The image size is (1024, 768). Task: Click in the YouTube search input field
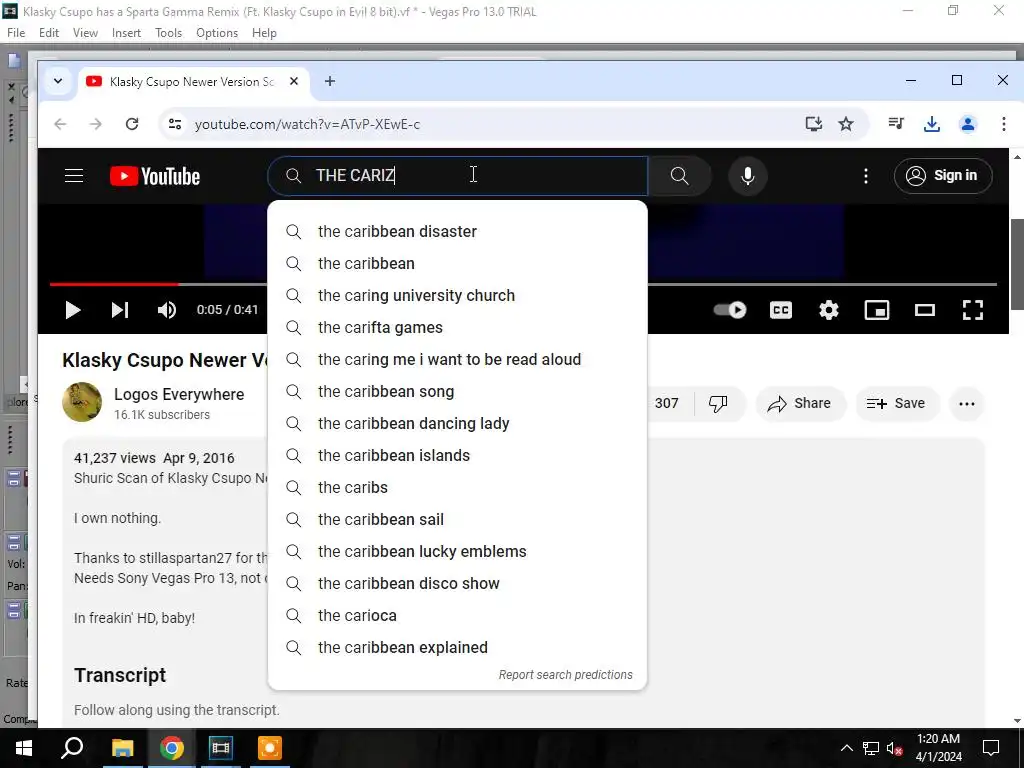[458, 176]
